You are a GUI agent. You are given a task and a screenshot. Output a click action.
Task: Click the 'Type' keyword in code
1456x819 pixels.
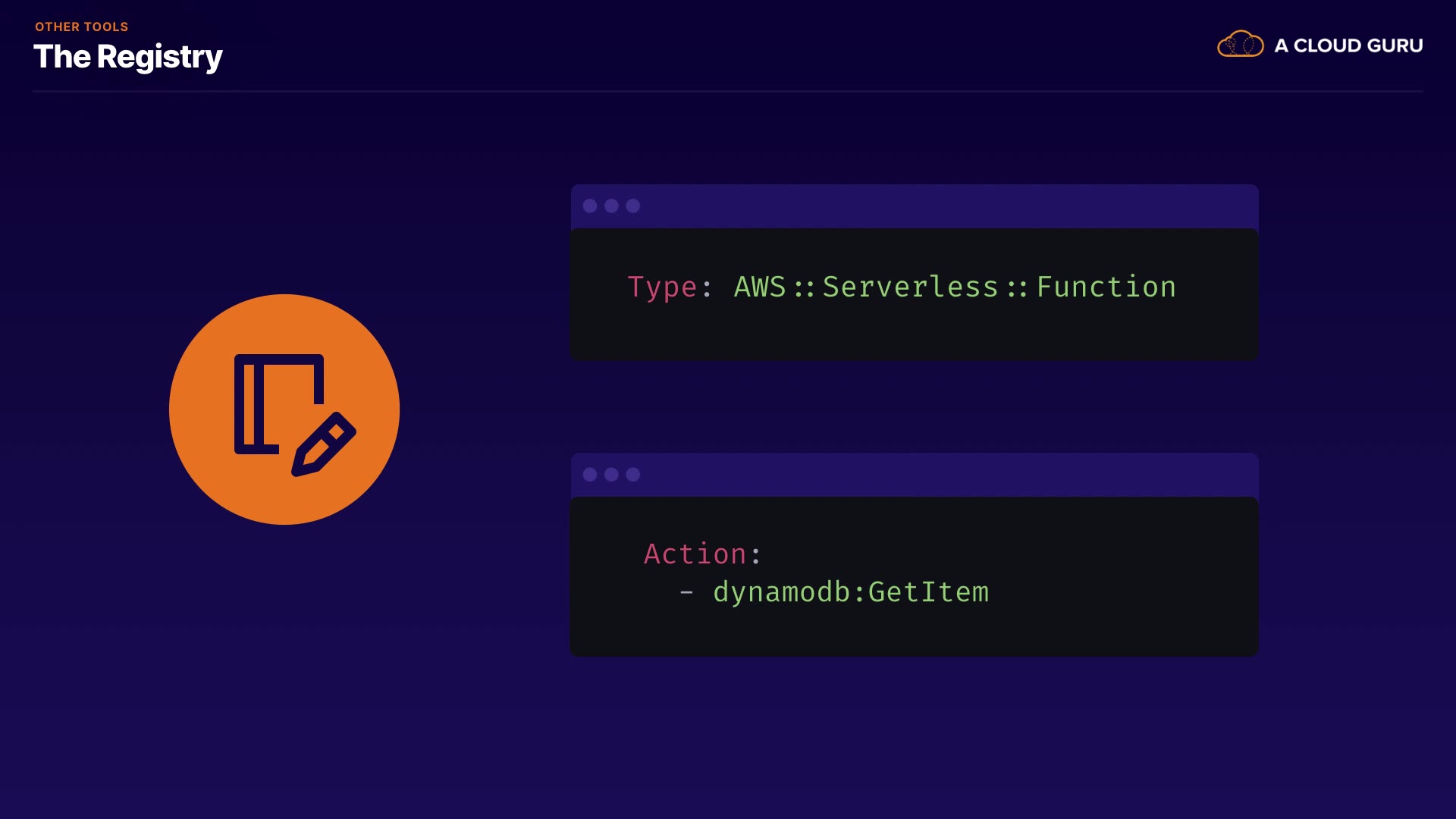coord(662,287)
